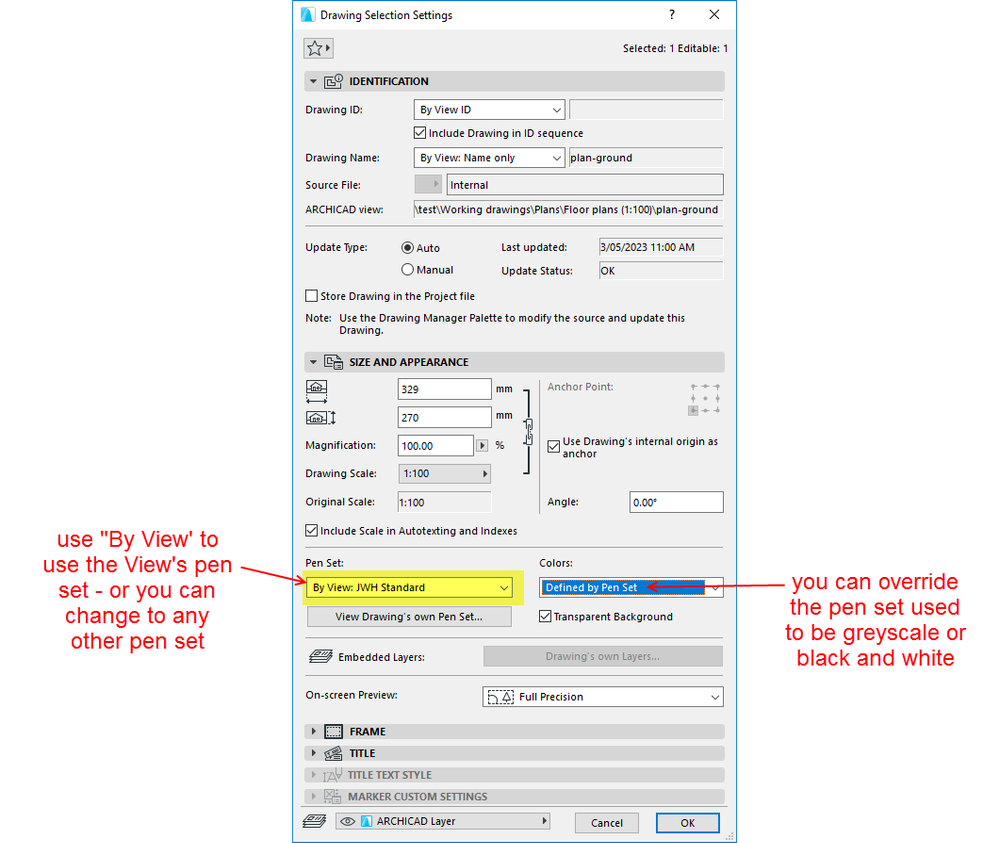Click the Original Scale 1:100 value
The height and width of the screenshot is (843, 999).
click(x=444, y=502)
